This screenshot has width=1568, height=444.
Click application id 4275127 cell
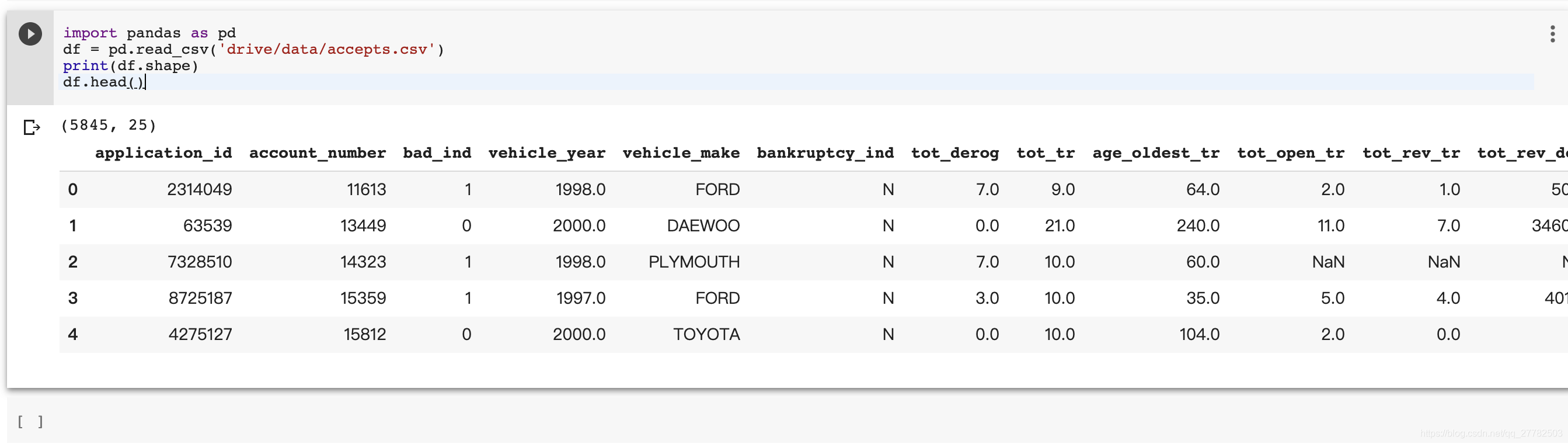pyautogui.click(x=200, y=334)
